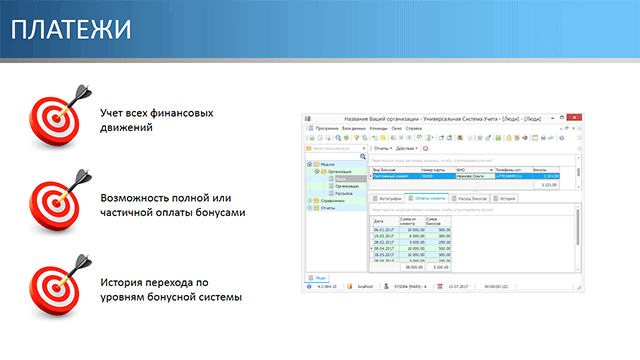Open the Отчеты dropdown button

(x=383, y=149)
